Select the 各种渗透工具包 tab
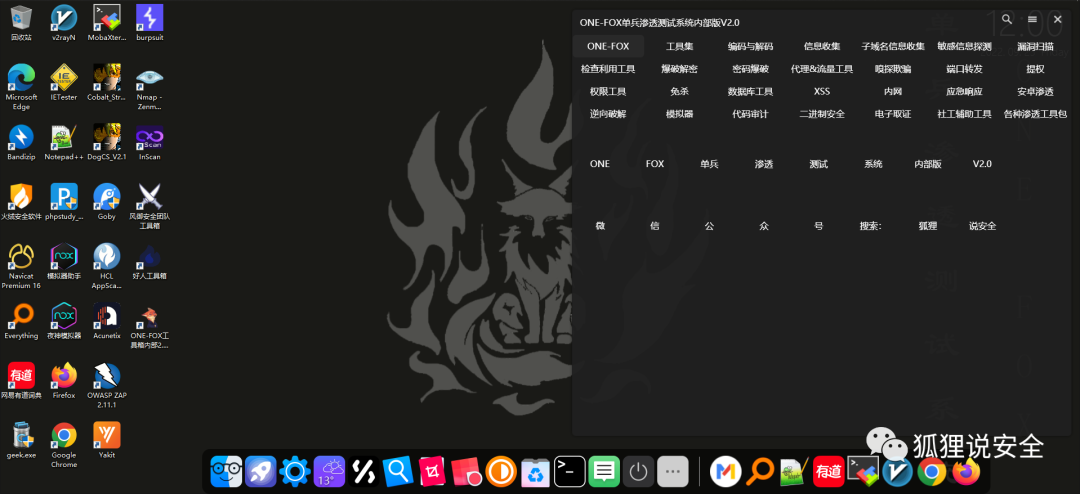The image size is (1080, 494). tap(1035, 114)
